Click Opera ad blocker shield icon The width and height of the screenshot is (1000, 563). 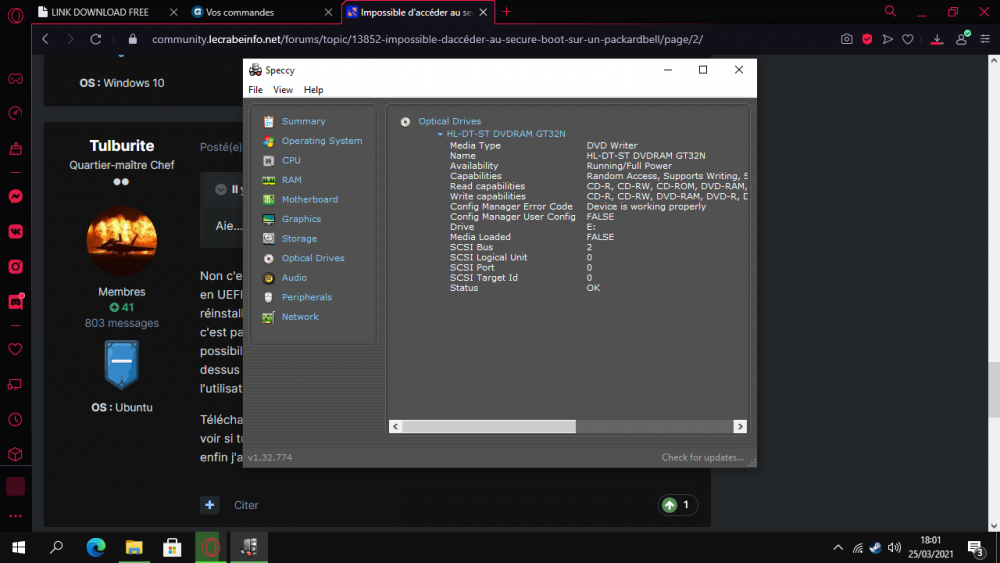coord(867,39)
